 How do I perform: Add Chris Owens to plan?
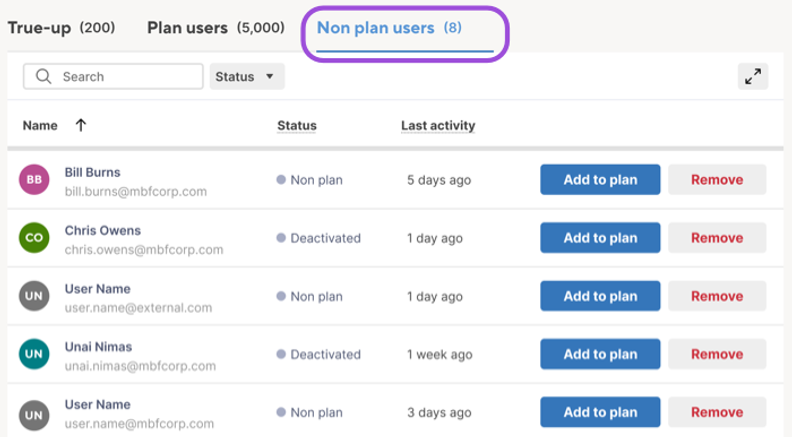600,237
